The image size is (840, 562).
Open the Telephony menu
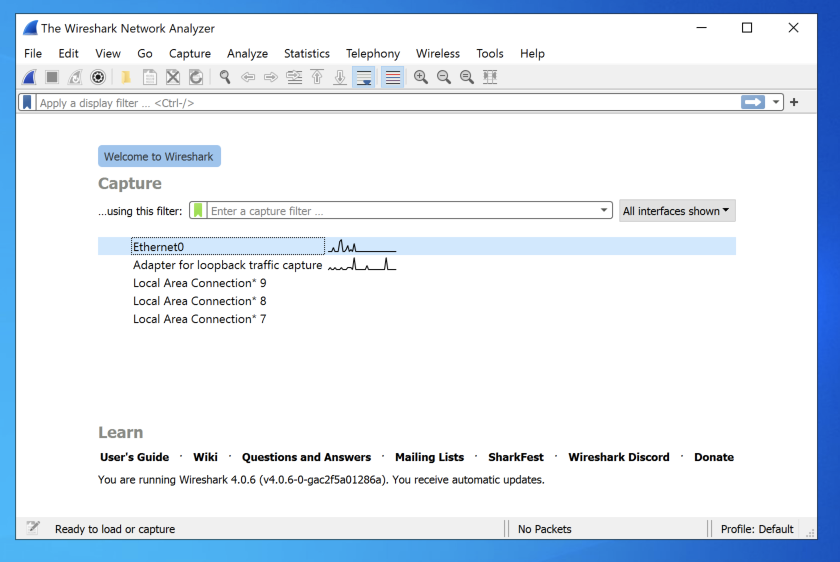point(373,54)
